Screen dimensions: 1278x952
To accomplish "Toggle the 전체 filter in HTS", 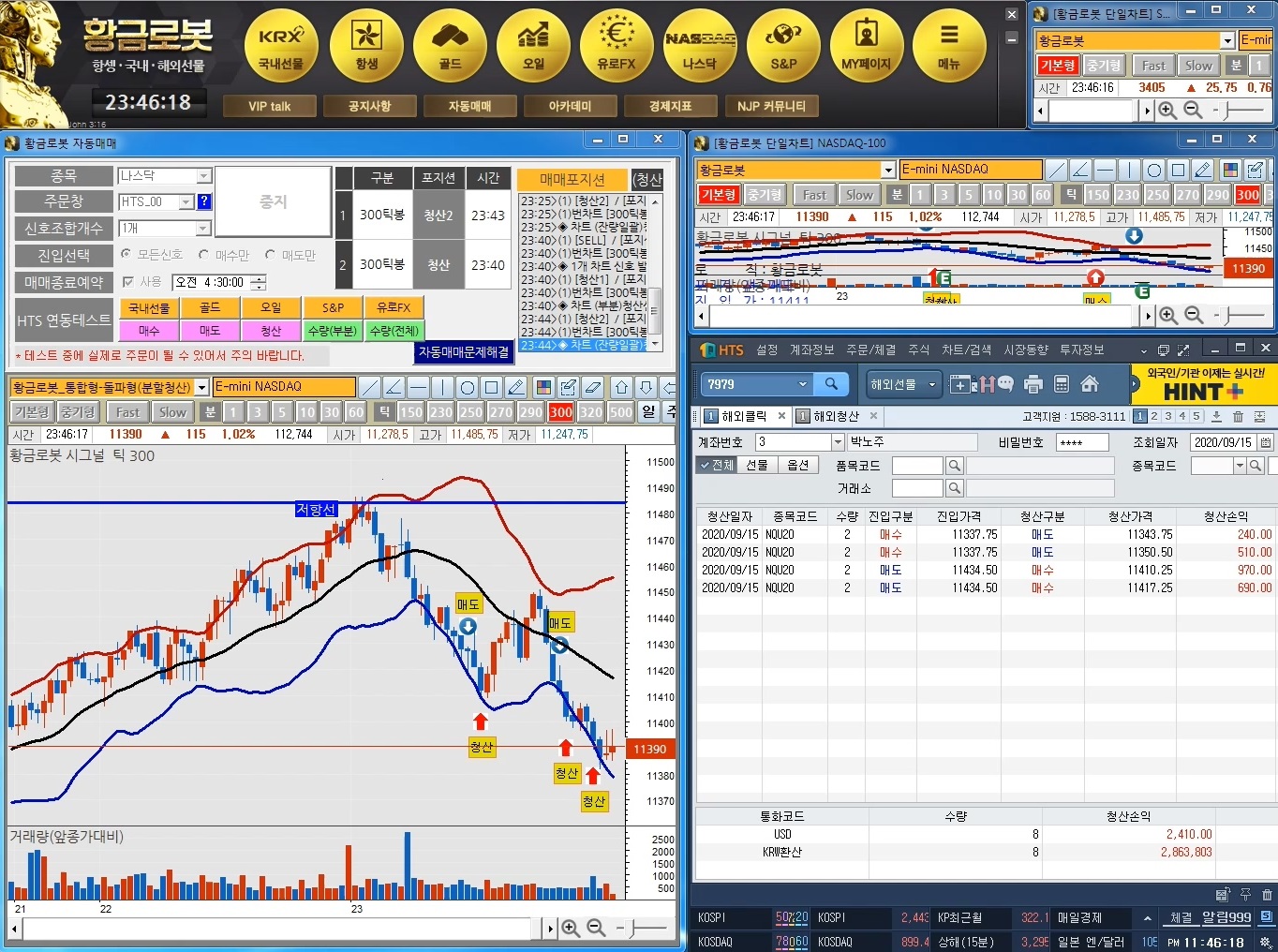I will [x=716, y=465].
